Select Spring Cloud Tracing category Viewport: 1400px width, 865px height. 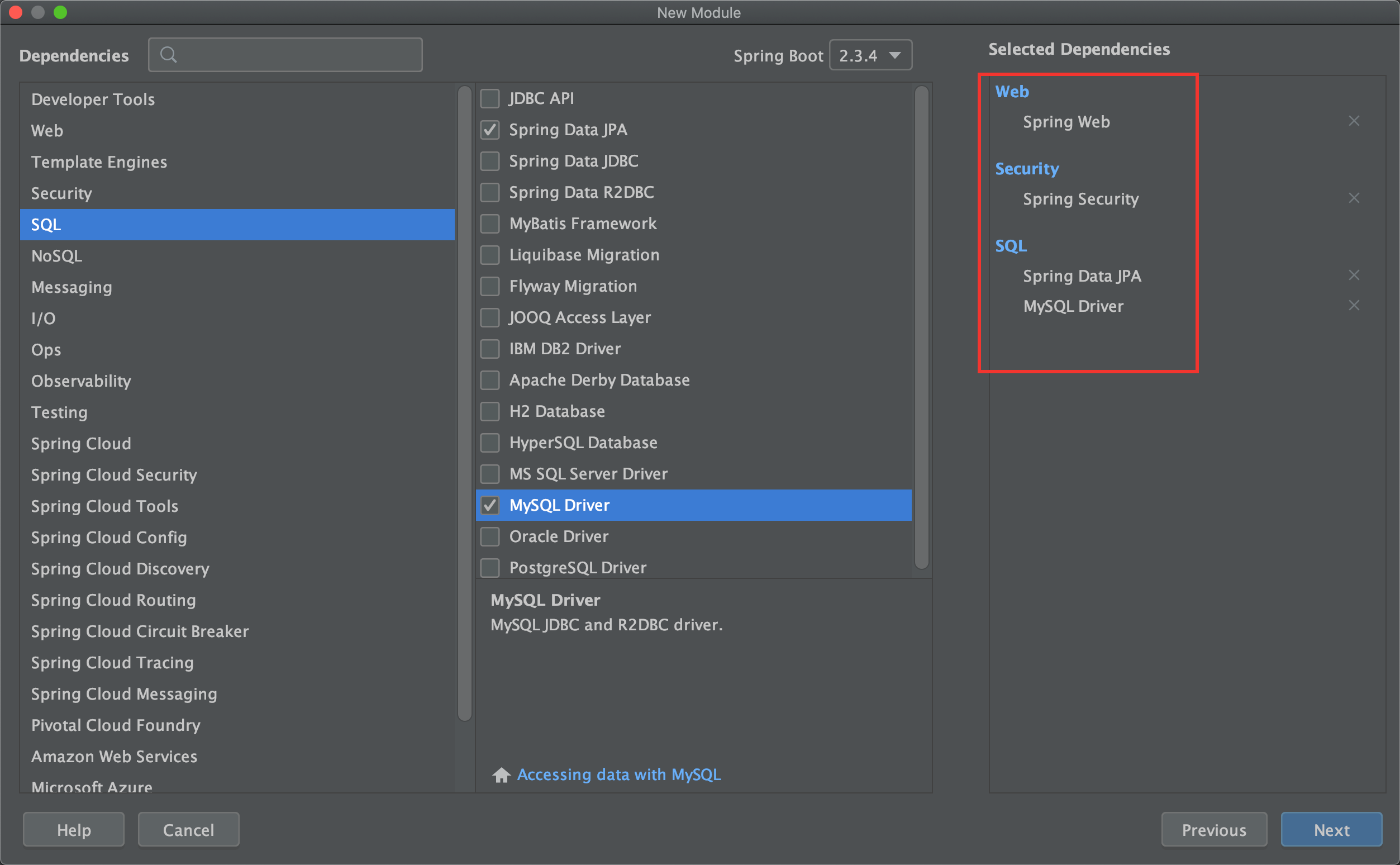click(x=237, y=663)
